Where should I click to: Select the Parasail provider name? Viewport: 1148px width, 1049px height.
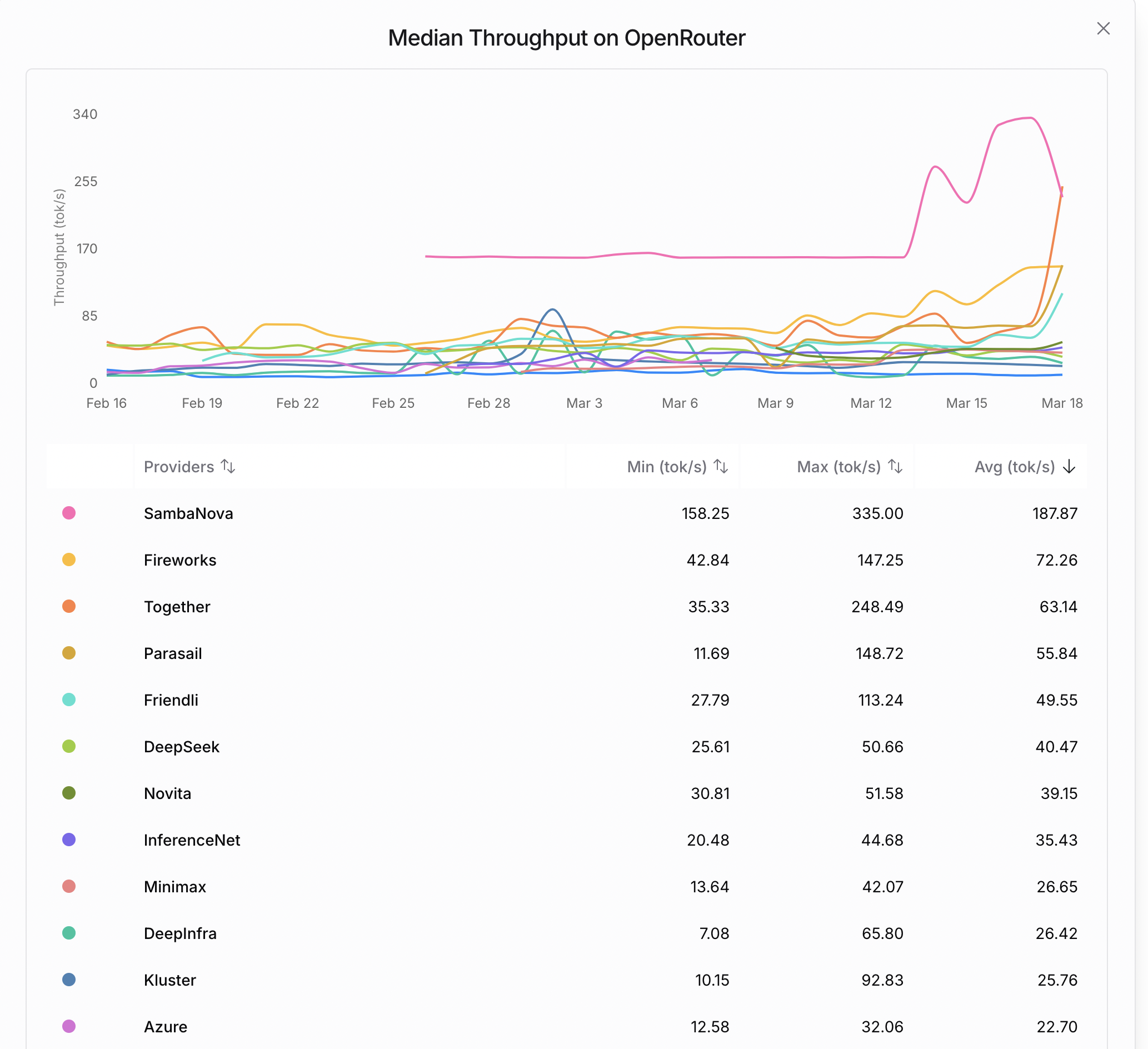pyautogui.click(x=173, y=653)
